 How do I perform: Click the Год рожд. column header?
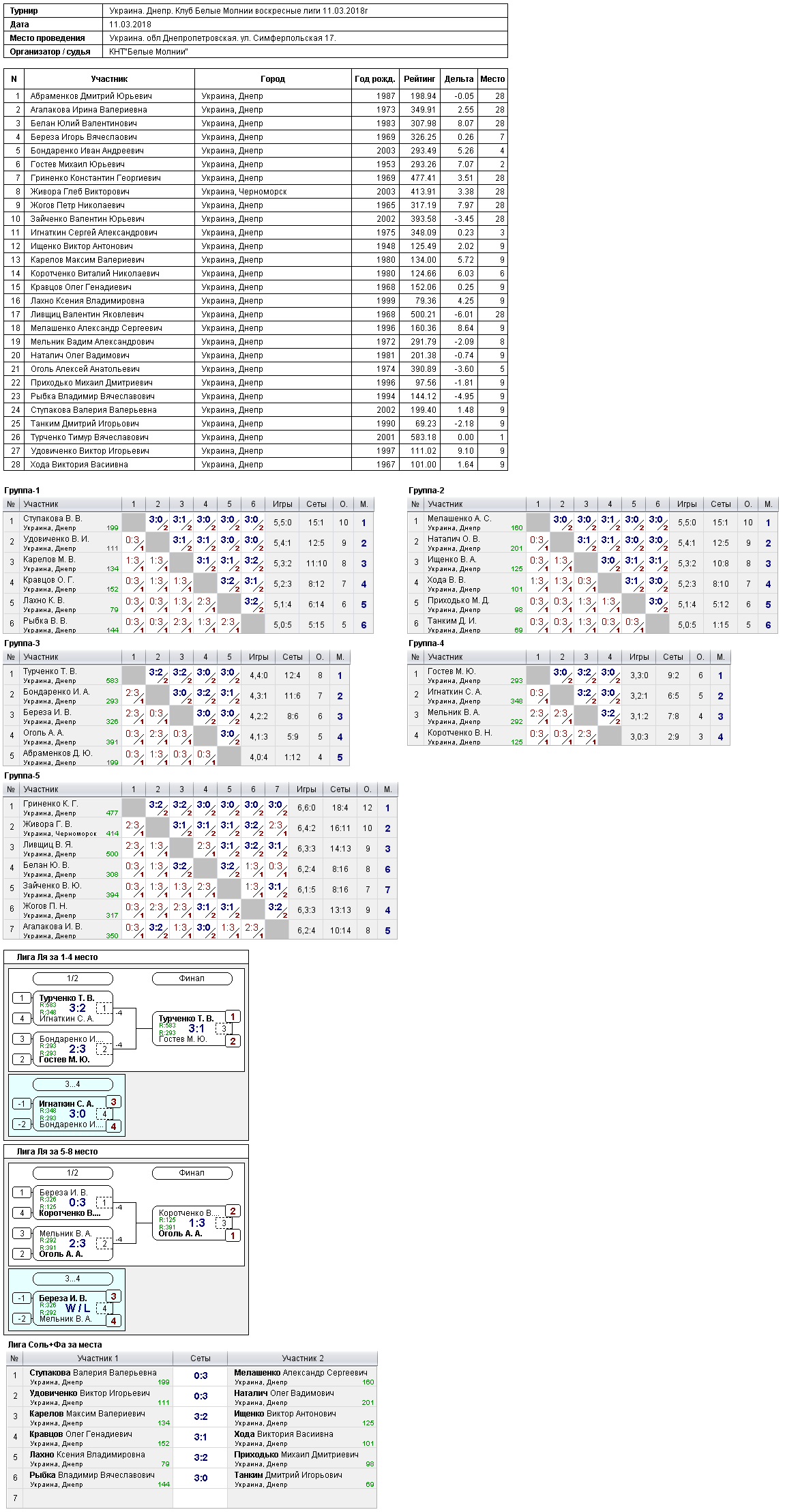[375, 79]
